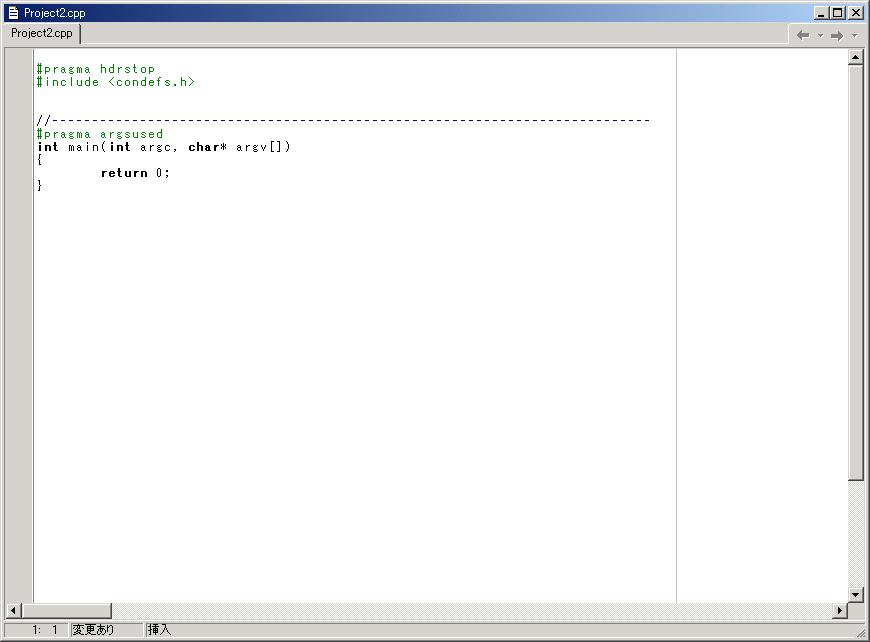Screen dimensions: 870x642
Task: Click the '#pragma argsused' line
Action: tap(100, 134)
